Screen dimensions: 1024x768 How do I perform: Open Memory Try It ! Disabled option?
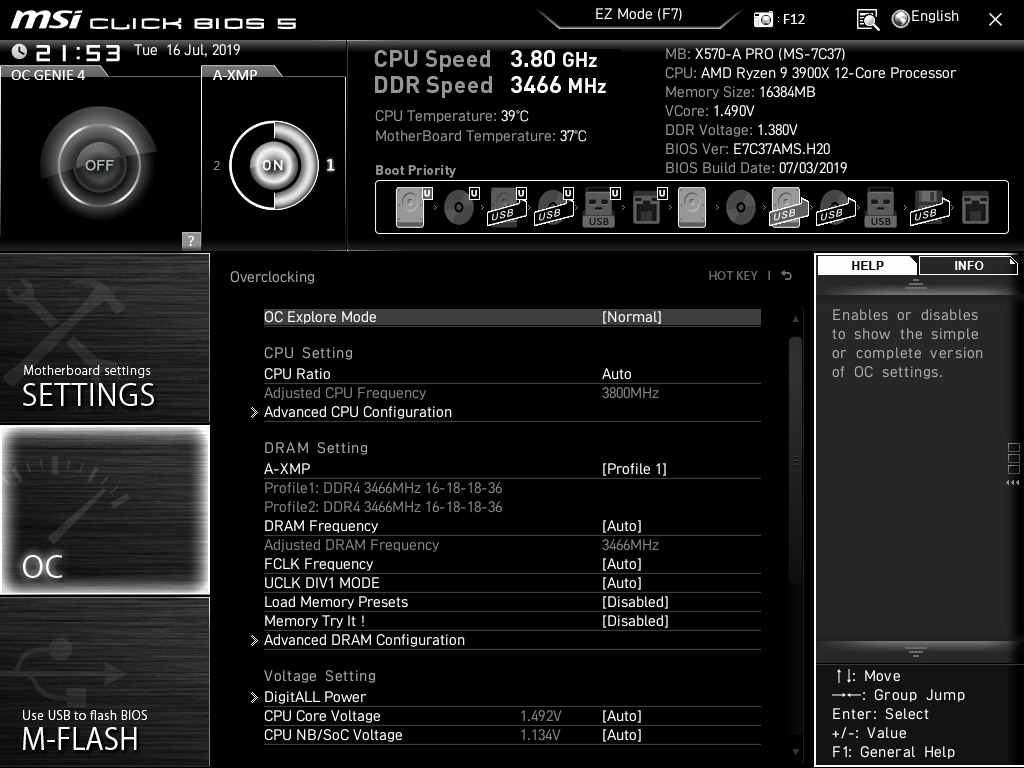pyautogui.click(x=635, y=620)
